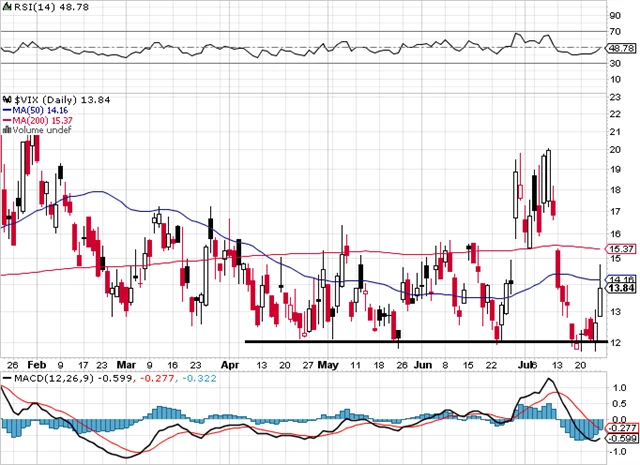Click the red line marker beside MA(200)
The image size is (640, 465).
point(6,122)
